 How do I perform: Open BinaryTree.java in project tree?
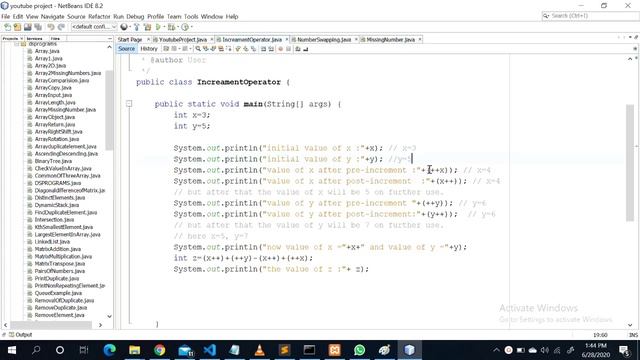[54, 161]
